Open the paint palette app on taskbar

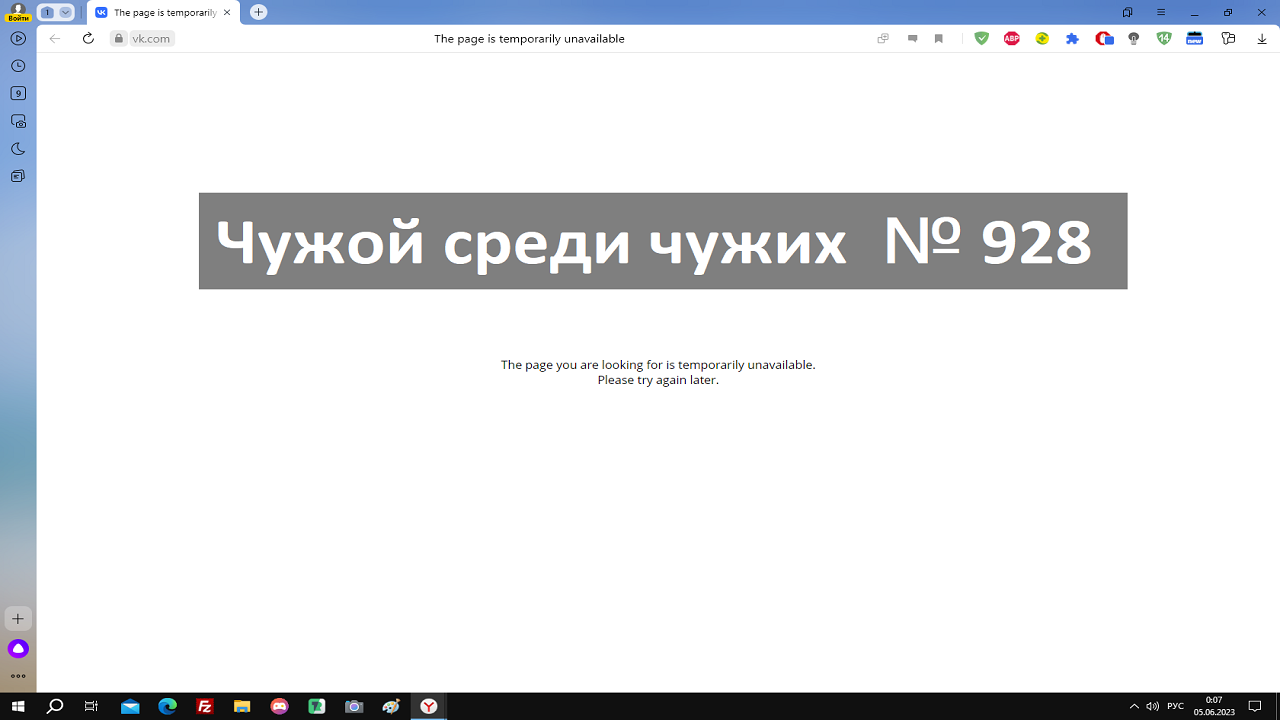(x=391, y=706)
